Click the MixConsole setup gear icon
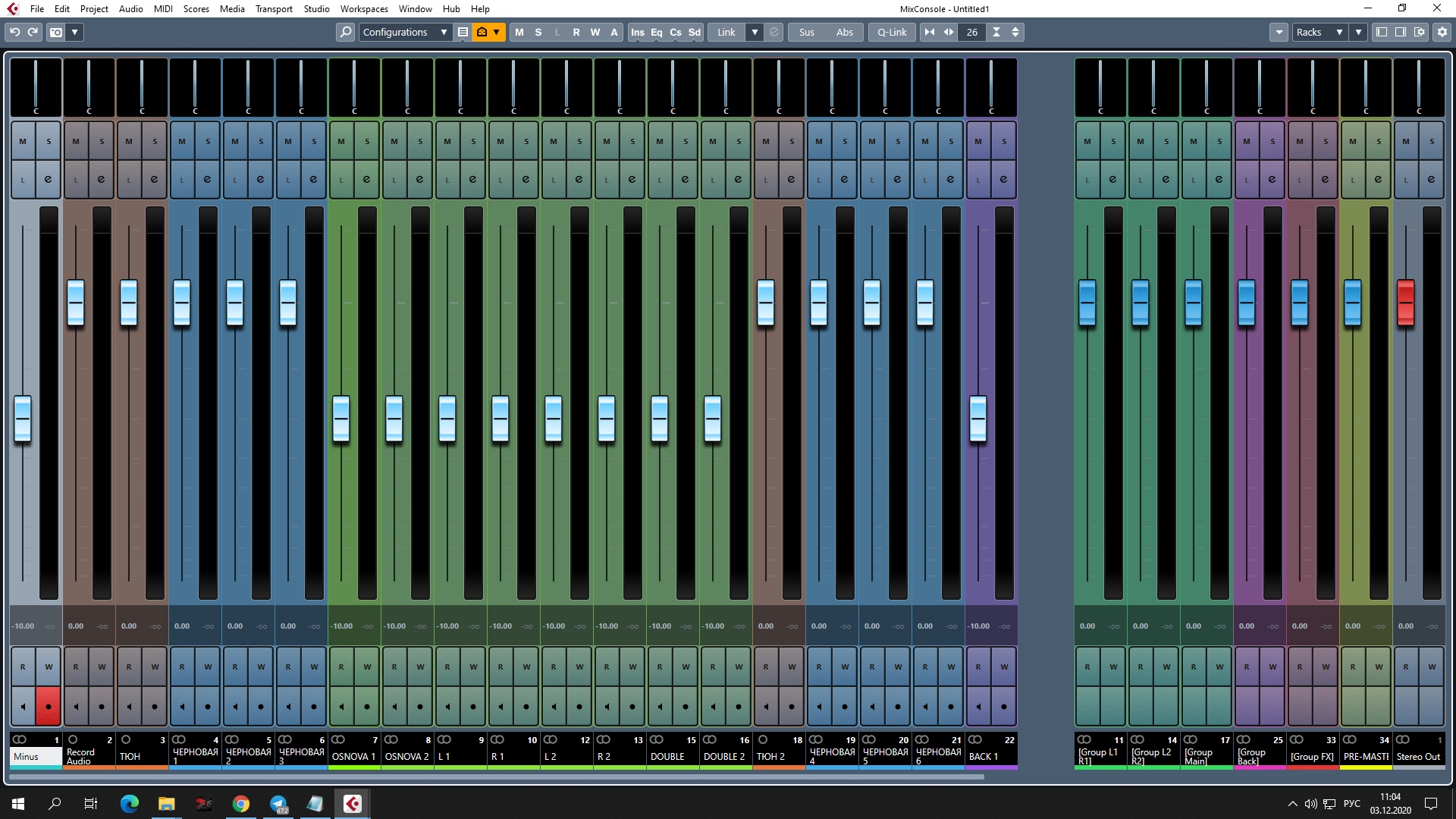Image resolution: width=1456 pixels, height=819 pixels. click(x=1442, y=32)
